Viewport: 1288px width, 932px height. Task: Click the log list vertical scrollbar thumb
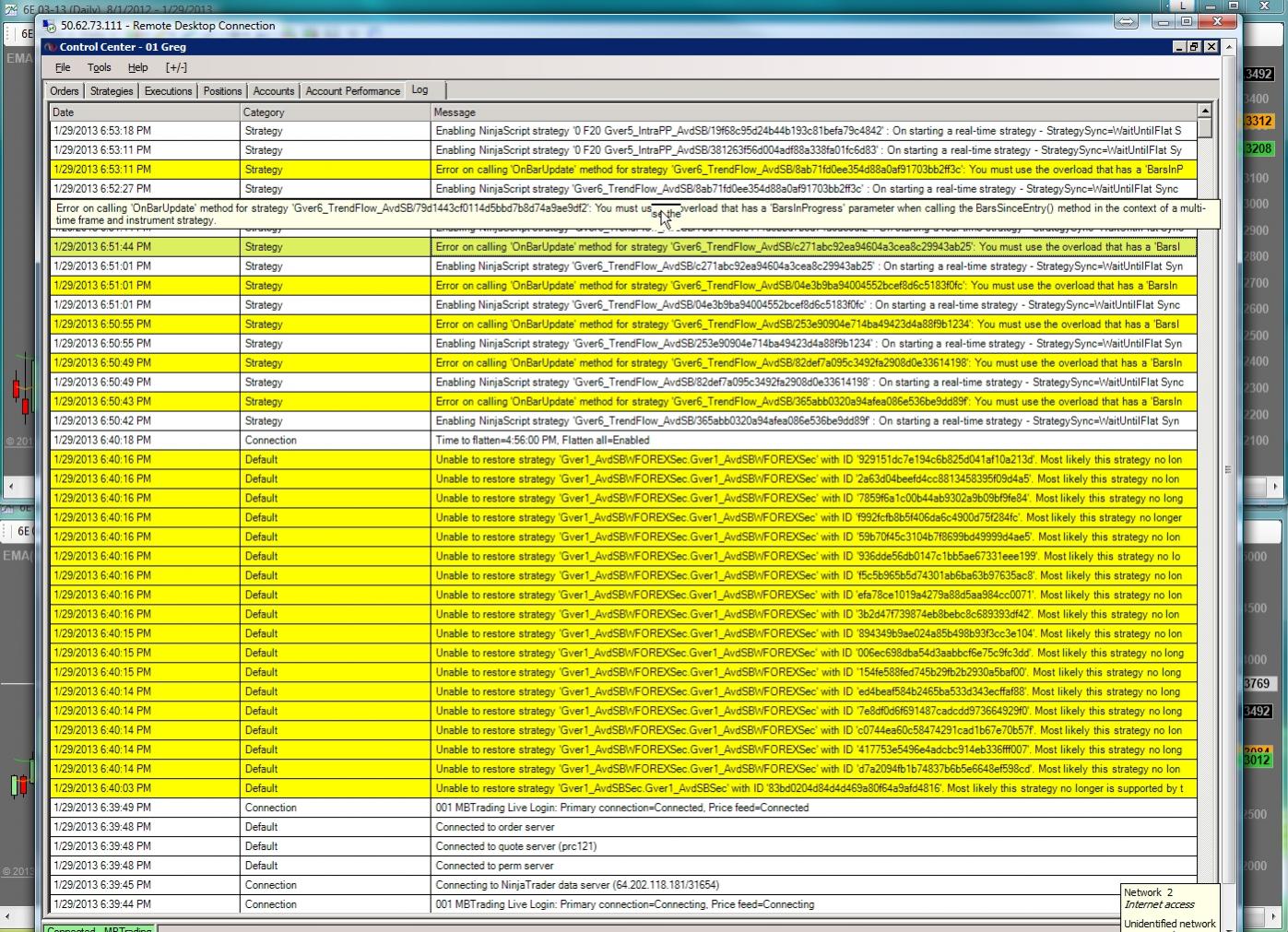1204,128
